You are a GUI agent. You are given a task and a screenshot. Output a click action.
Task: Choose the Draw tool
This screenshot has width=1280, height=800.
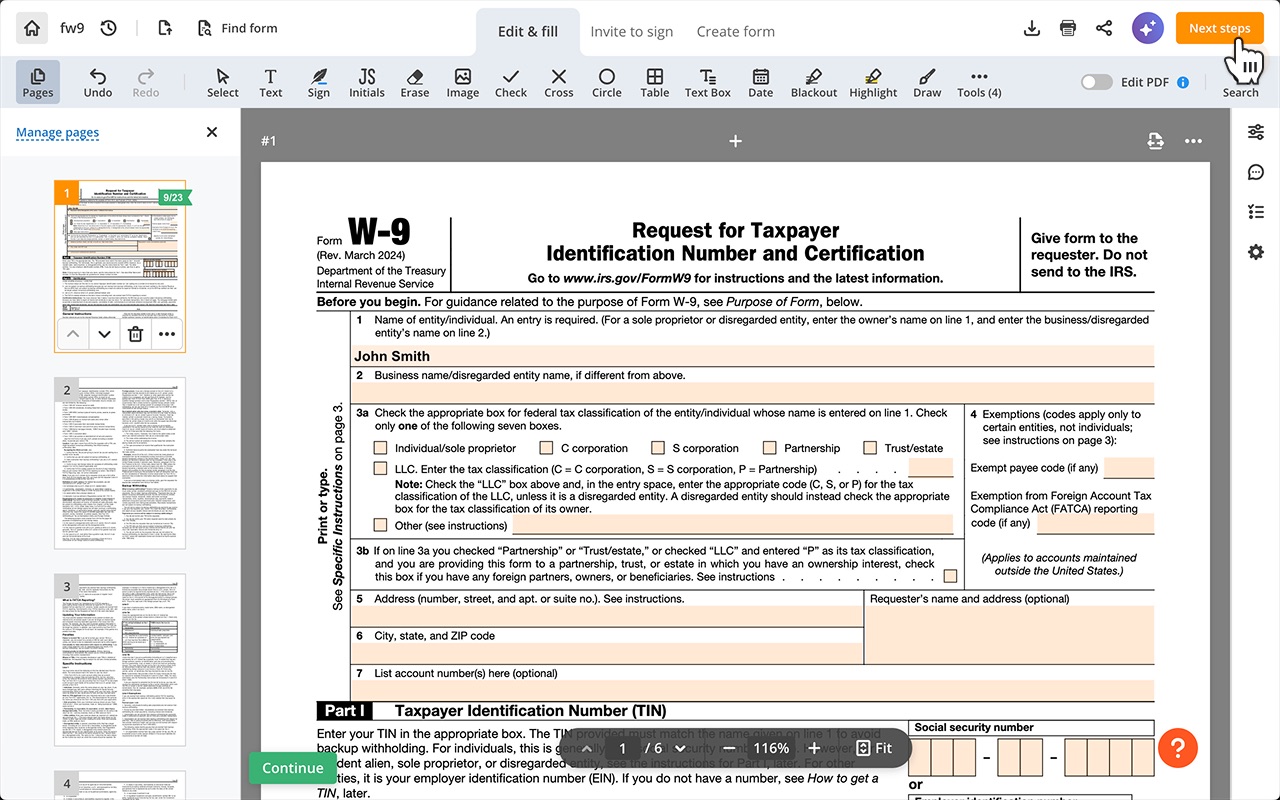coord(927,82)
